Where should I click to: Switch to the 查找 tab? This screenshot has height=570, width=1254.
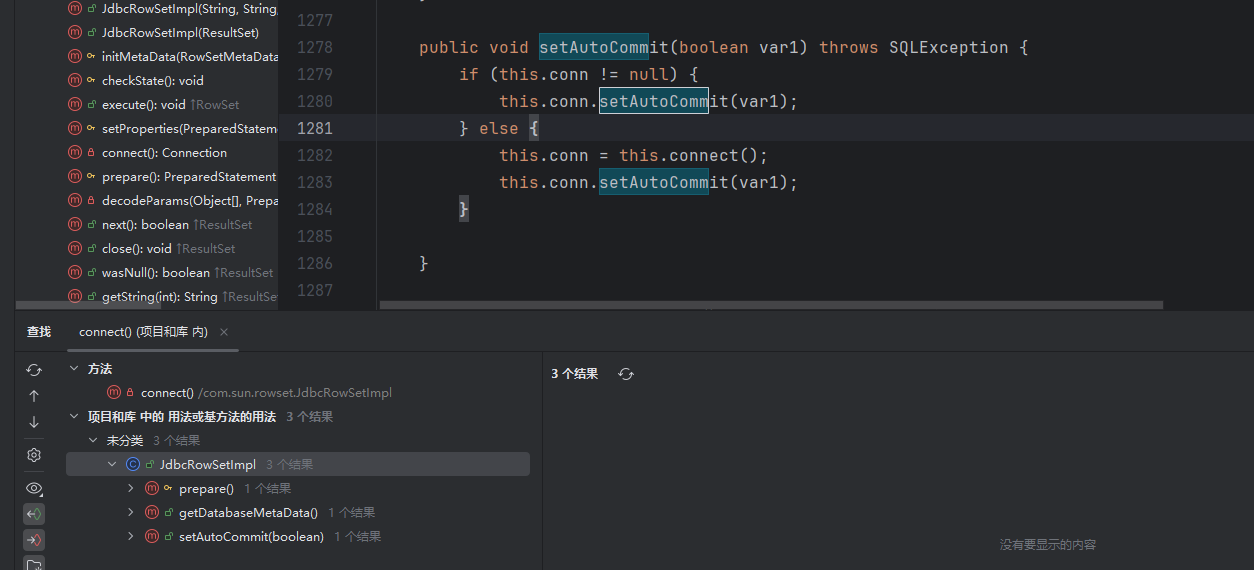39,332
